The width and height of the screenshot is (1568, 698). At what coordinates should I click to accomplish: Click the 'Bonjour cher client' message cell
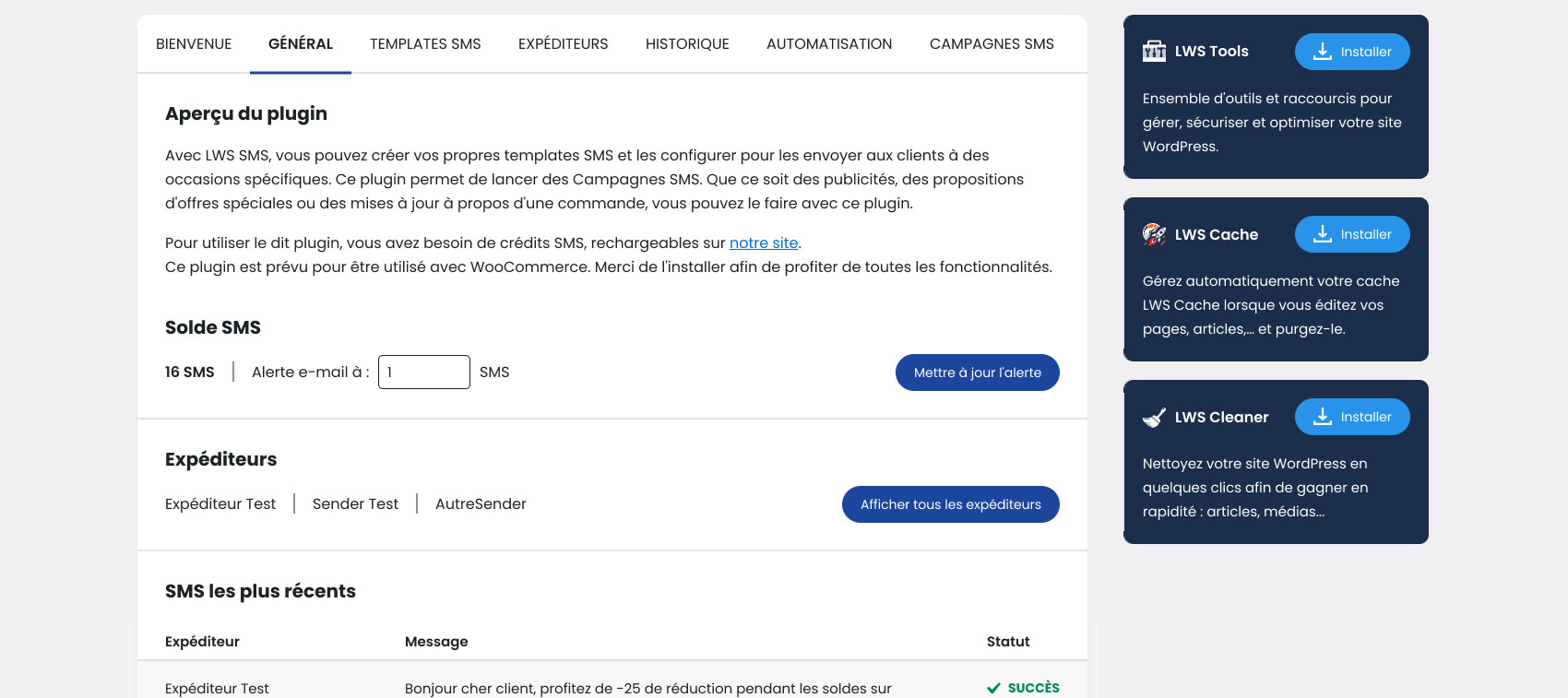tap(648, 689)
